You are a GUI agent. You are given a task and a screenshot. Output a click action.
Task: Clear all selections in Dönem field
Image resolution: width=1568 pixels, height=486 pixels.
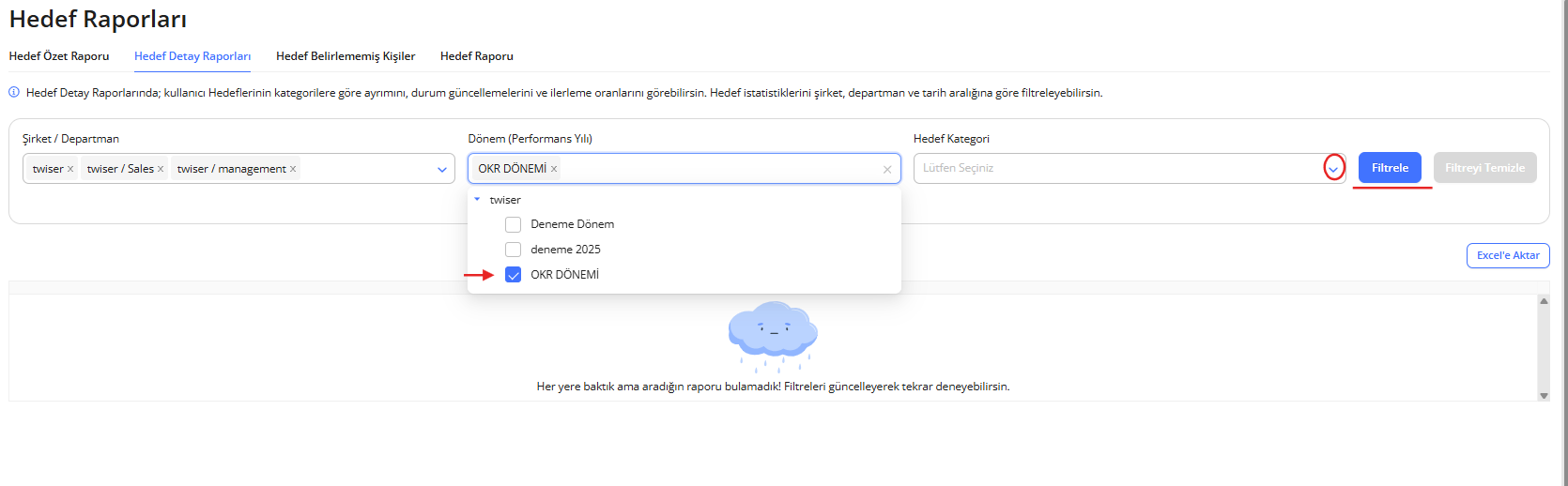[x=887, y=170]
